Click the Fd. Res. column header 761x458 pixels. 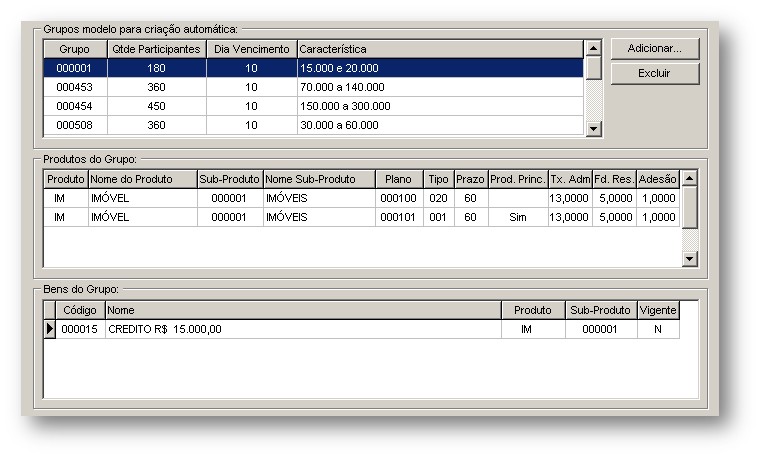[614, 179]
